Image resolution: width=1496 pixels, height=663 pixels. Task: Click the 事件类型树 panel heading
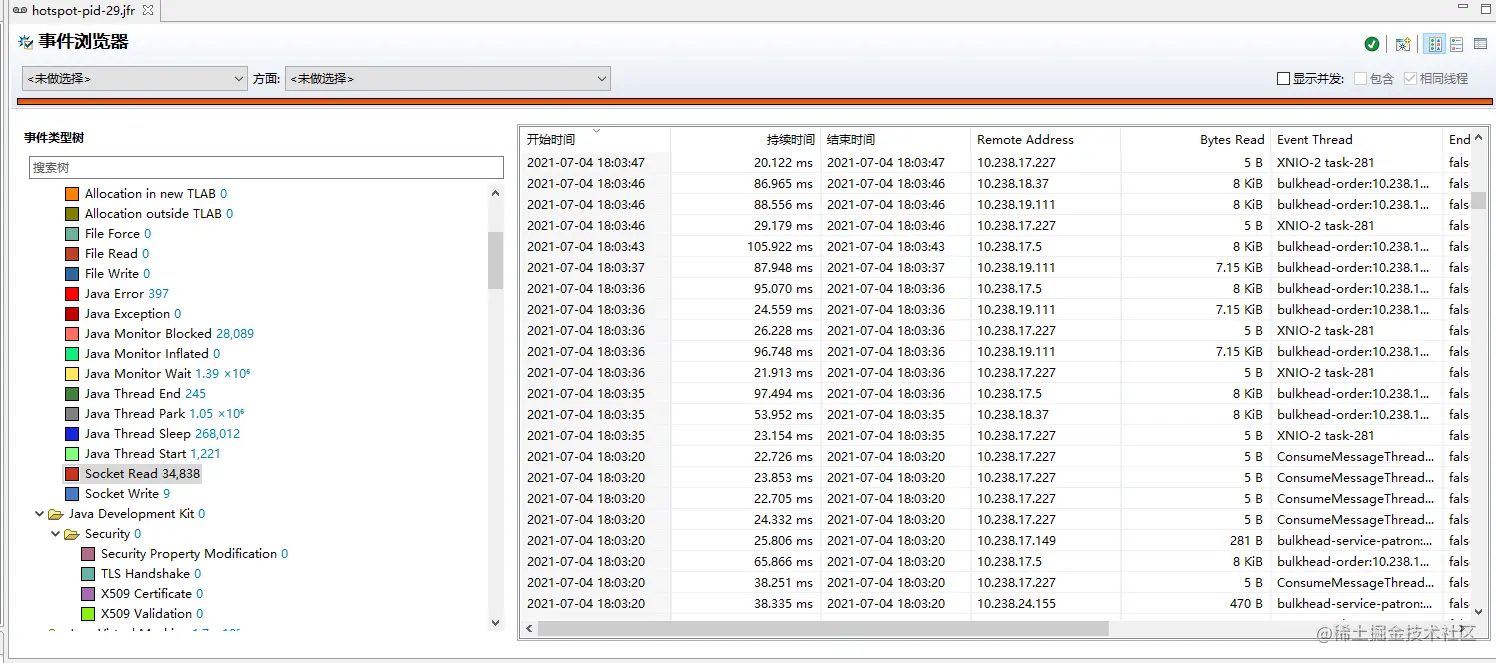coord(54,138)
